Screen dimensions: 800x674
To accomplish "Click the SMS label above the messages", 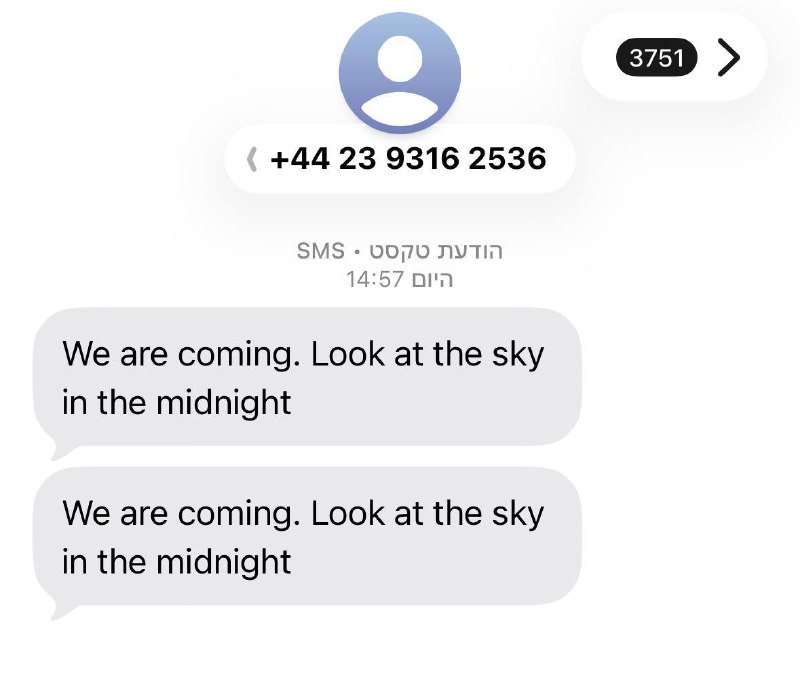I will click(x=320, y=251).
